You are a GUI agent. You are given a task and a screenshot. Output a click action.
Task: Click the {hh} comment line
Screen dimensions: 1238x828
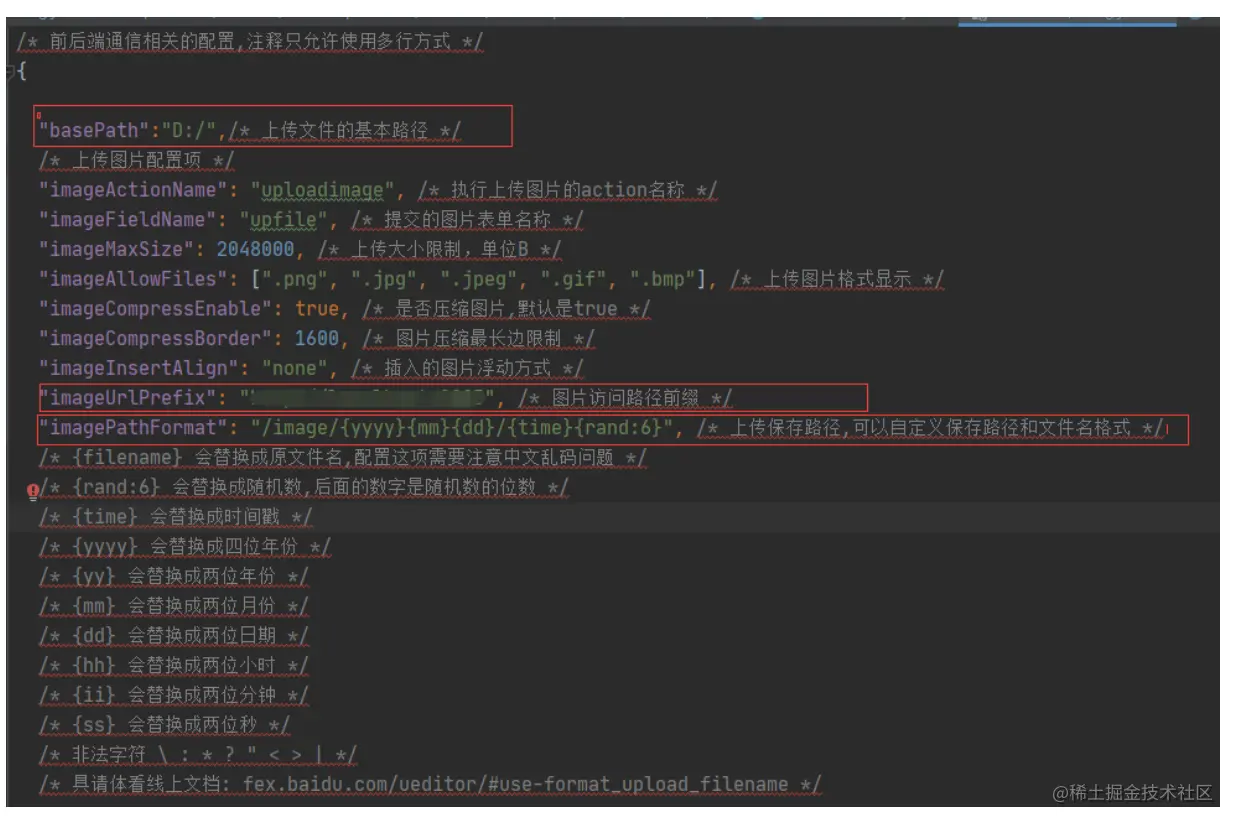point(175,666)
